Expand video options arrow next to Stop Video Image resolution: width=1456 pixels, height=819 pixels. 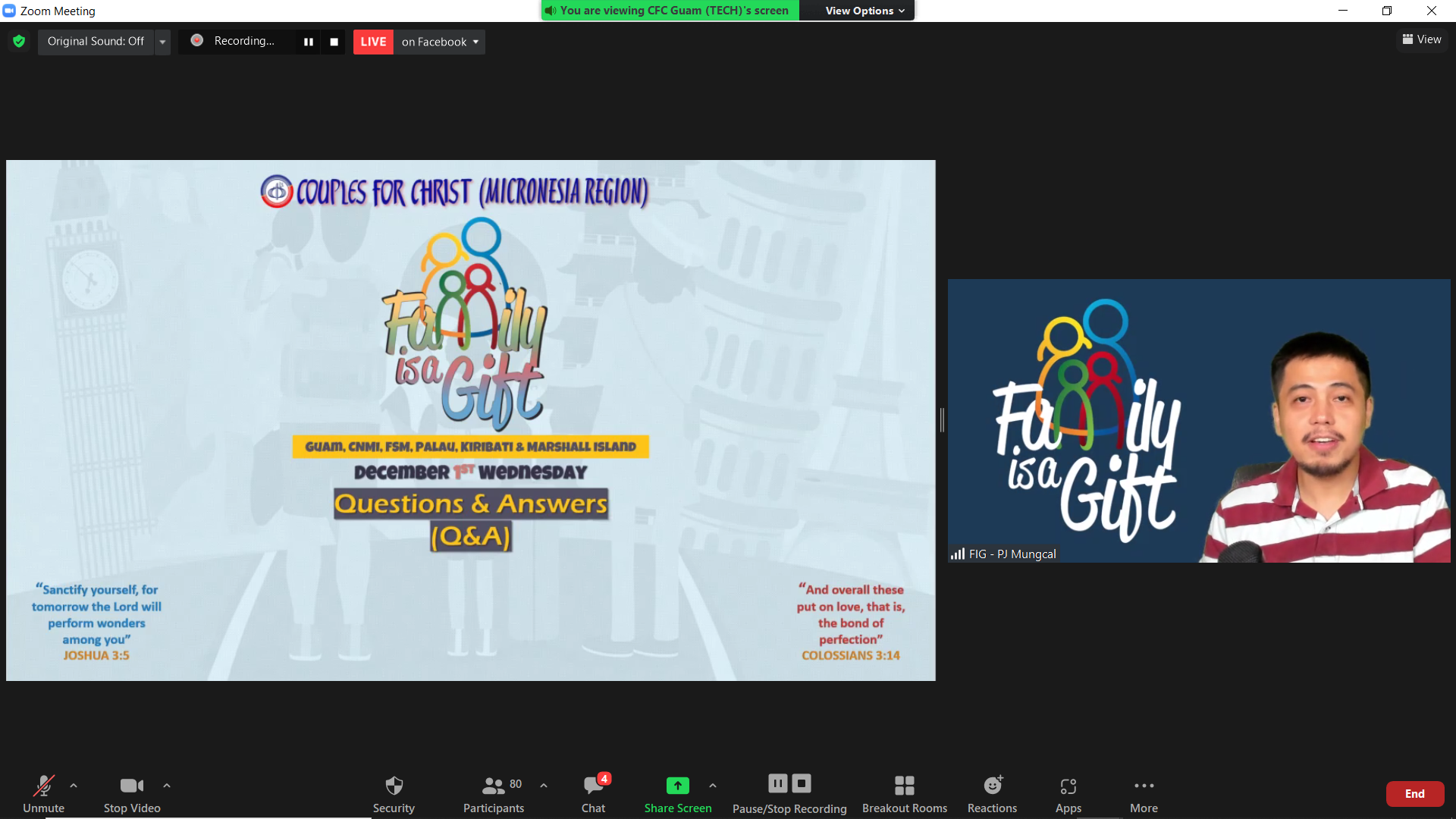167,786
